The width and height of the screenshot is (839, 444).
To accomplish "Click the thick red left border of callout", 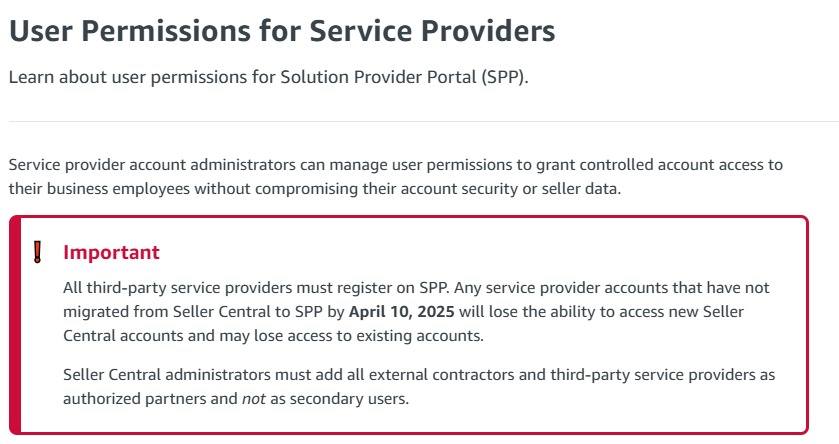I will click(15, 325).
